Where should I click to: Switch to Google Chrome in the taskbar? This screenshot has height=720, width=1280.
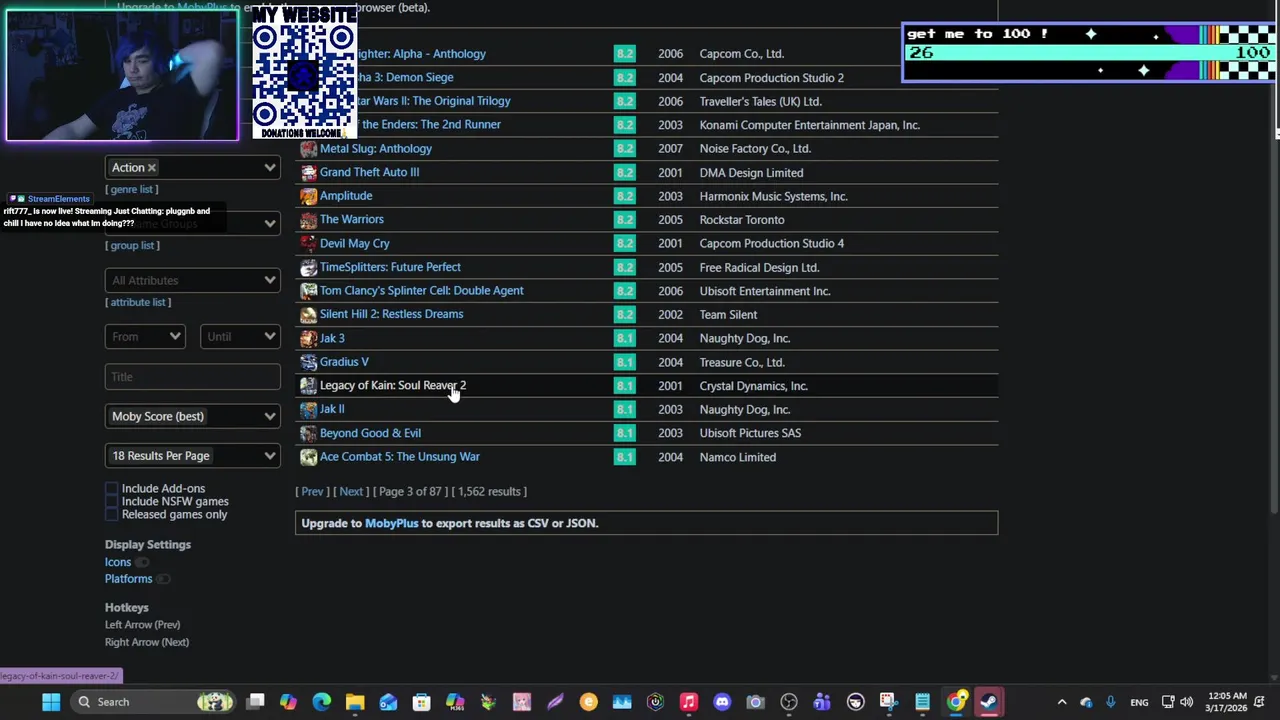point(956,702)
